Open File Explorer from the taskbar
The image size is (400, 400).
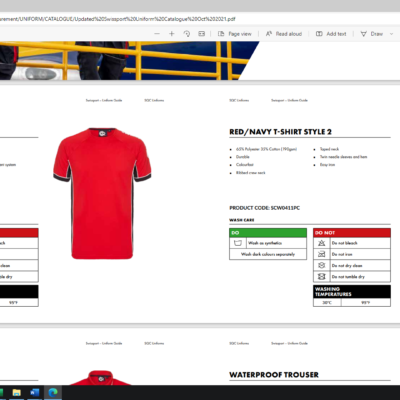click(x=17, y=392)
